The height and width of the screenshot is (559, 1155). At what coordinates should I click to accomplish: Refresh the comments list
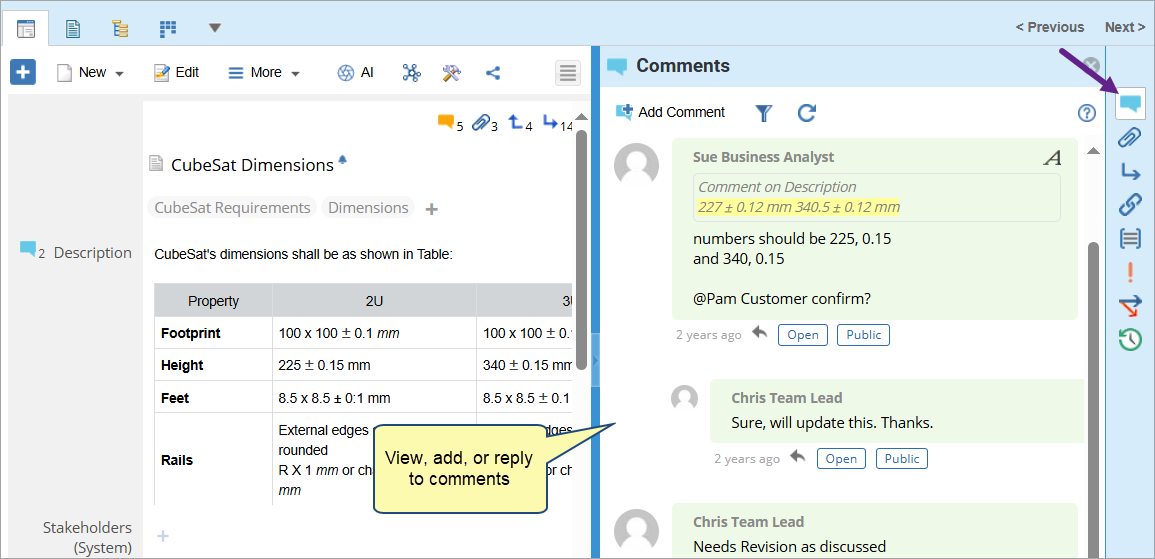[807, 113]
